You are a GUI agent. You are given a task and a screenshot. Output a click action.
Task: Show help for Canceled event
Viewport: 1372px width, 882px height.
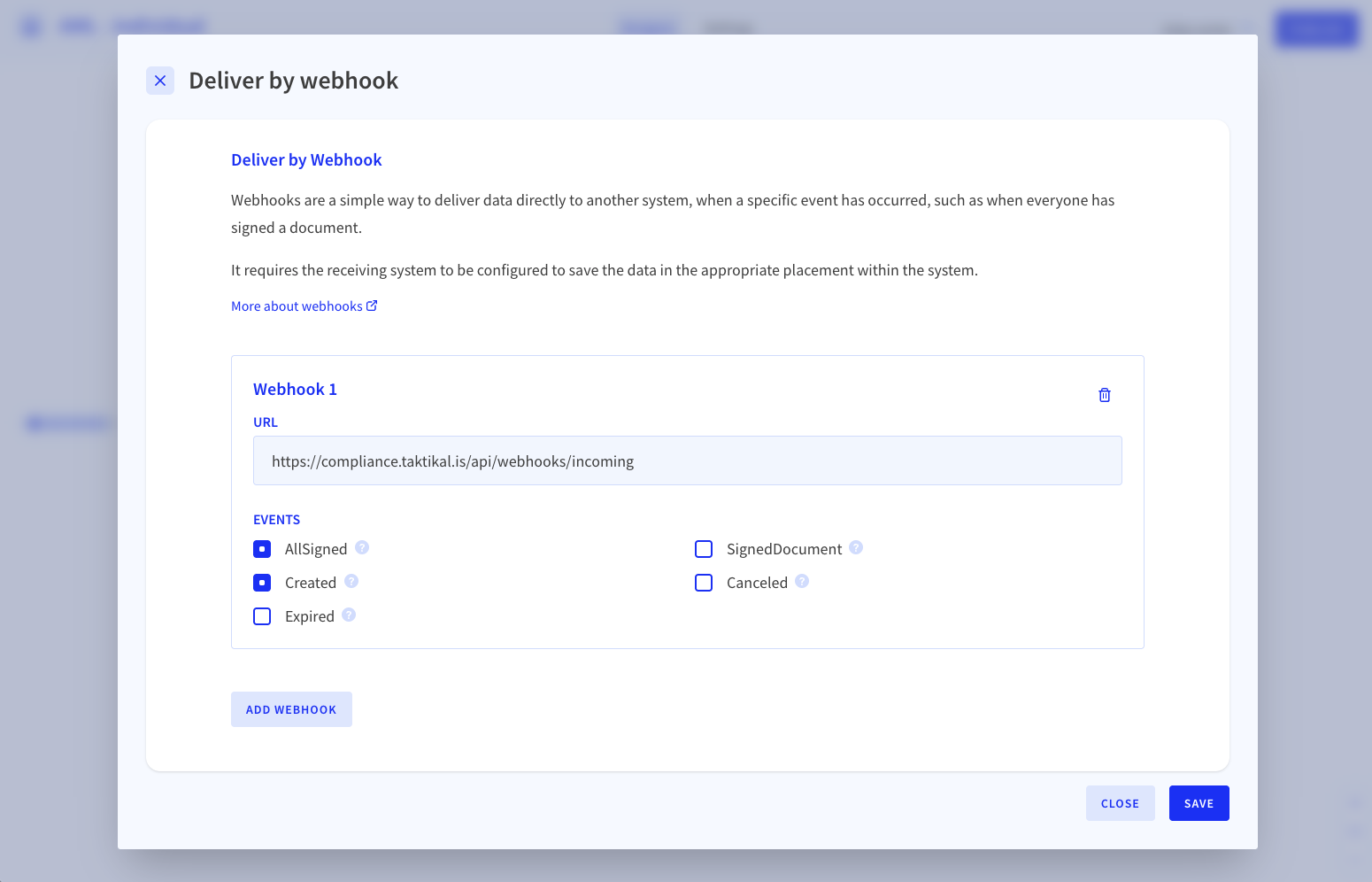coord(802,581)
